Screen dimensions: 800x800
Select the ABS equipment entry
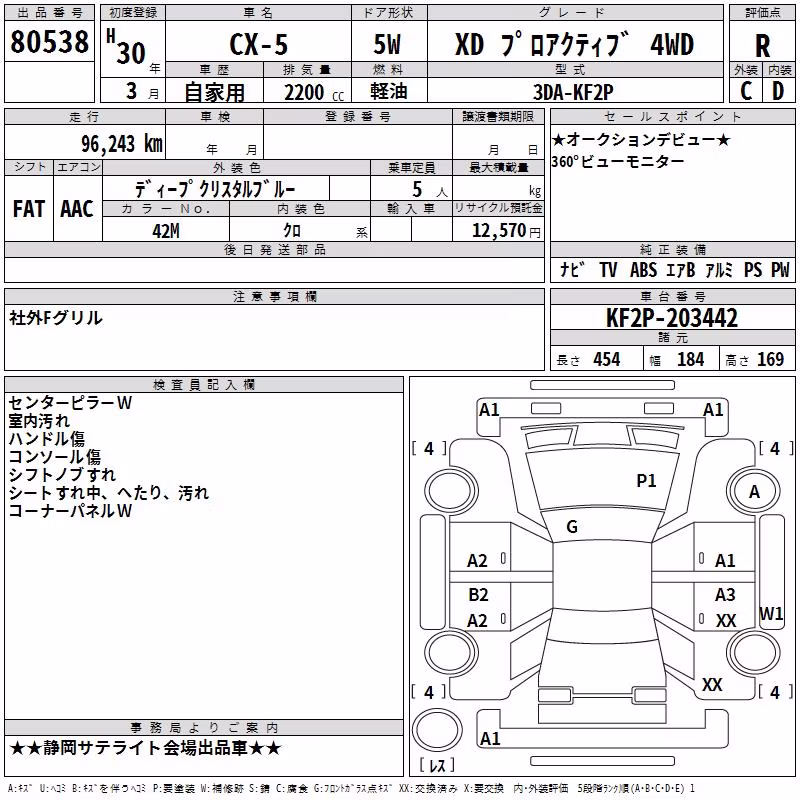pos(643,269)
